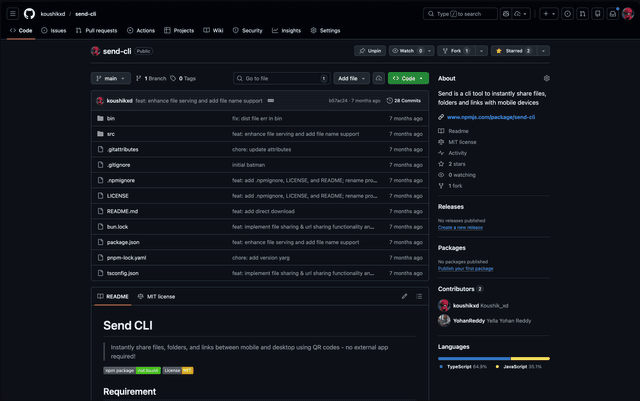The image size is (640, 401).
Task: Open the .gitignore file
Action: [x=118, y=165]
